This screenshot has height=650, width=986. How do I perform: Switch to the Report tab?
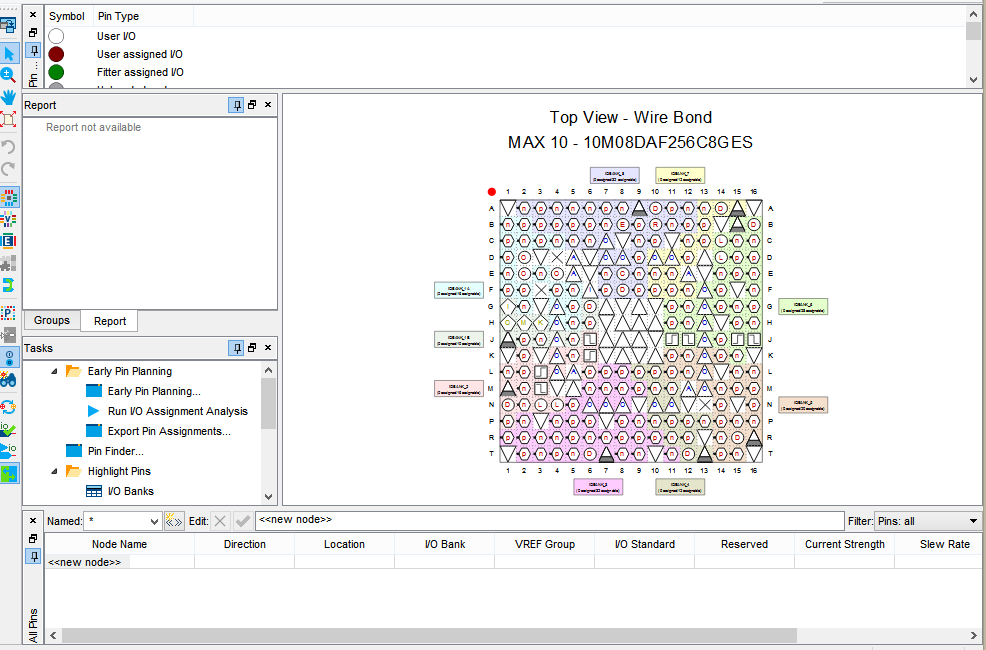point(110,321)
